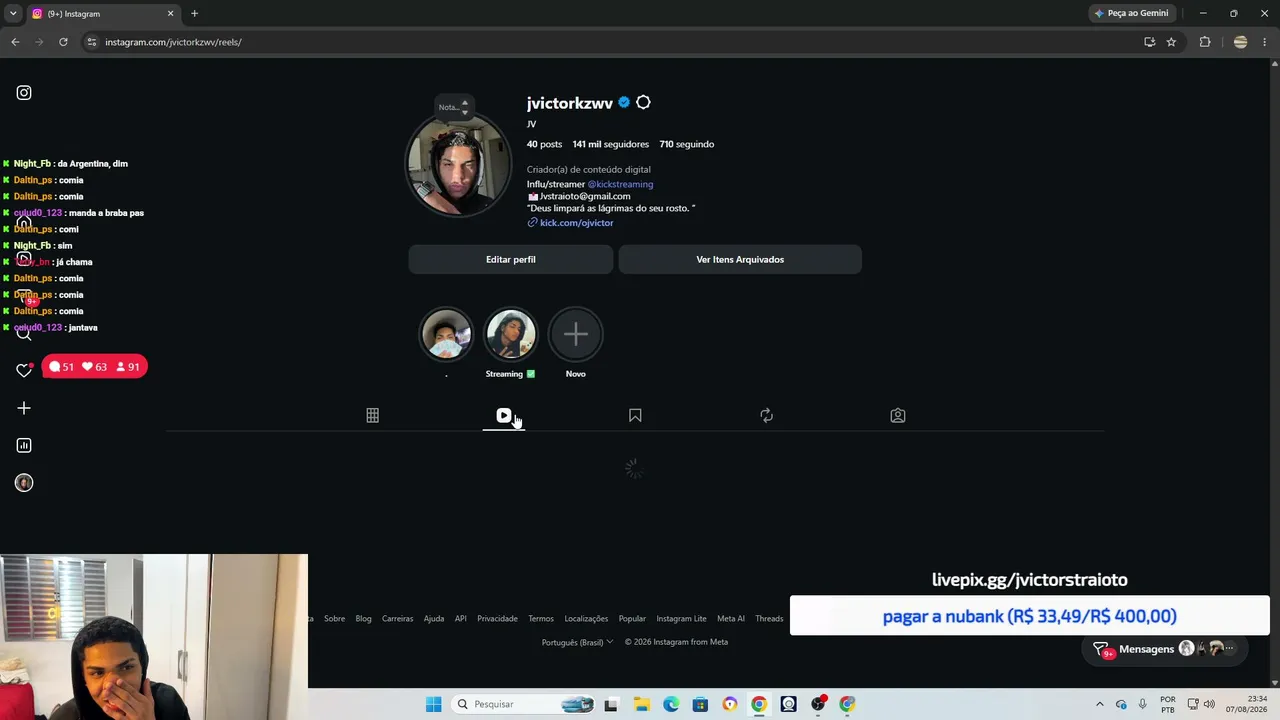
Task: View site information icon in address bar
Action: (x=92, y=42)
